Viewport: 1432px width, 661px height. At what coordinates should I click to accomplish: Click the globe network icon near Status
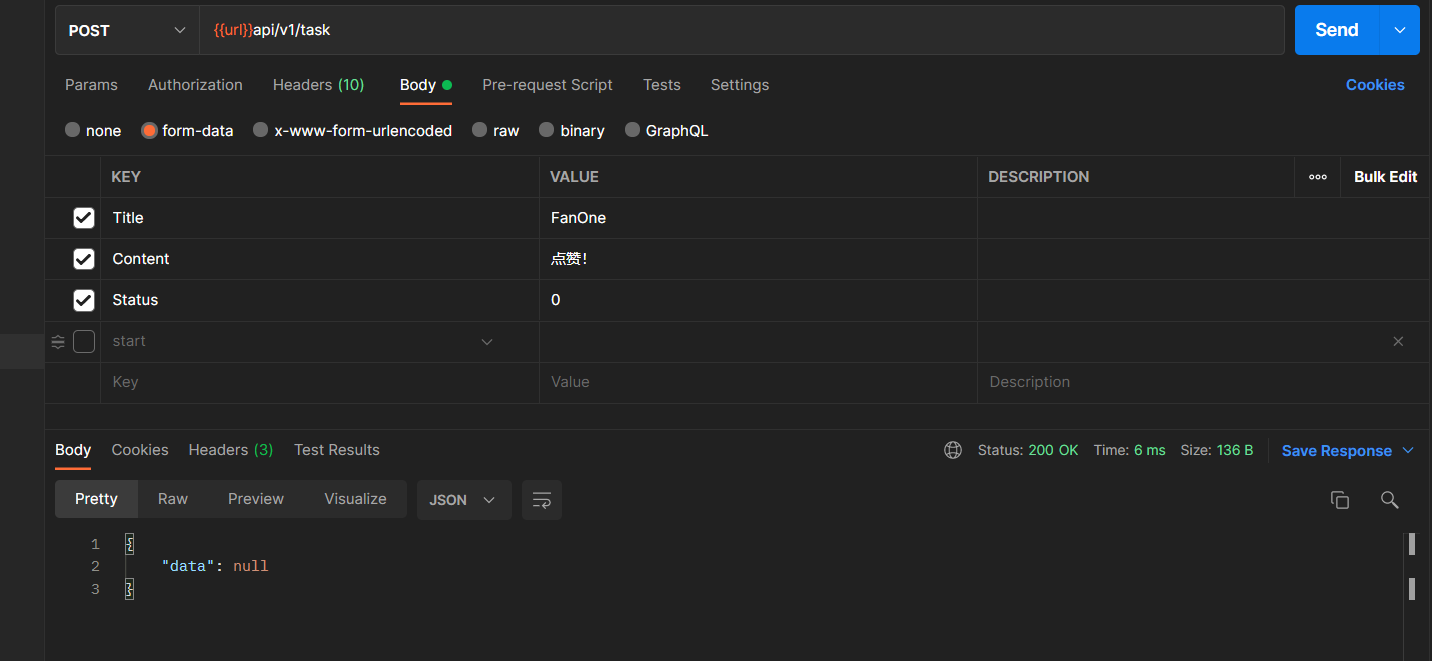point(953,450)
